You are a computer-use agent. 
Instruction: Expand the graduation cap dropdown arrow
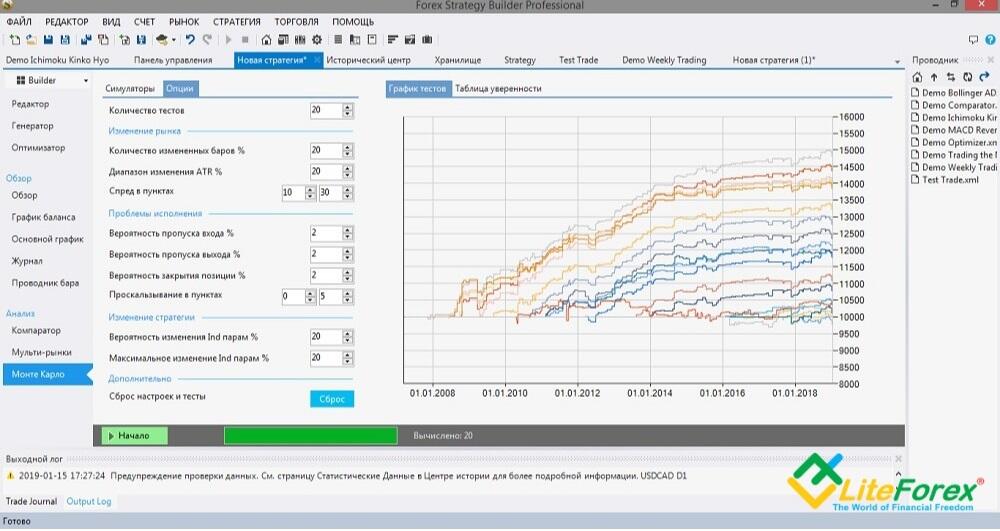tap(173, 40)
